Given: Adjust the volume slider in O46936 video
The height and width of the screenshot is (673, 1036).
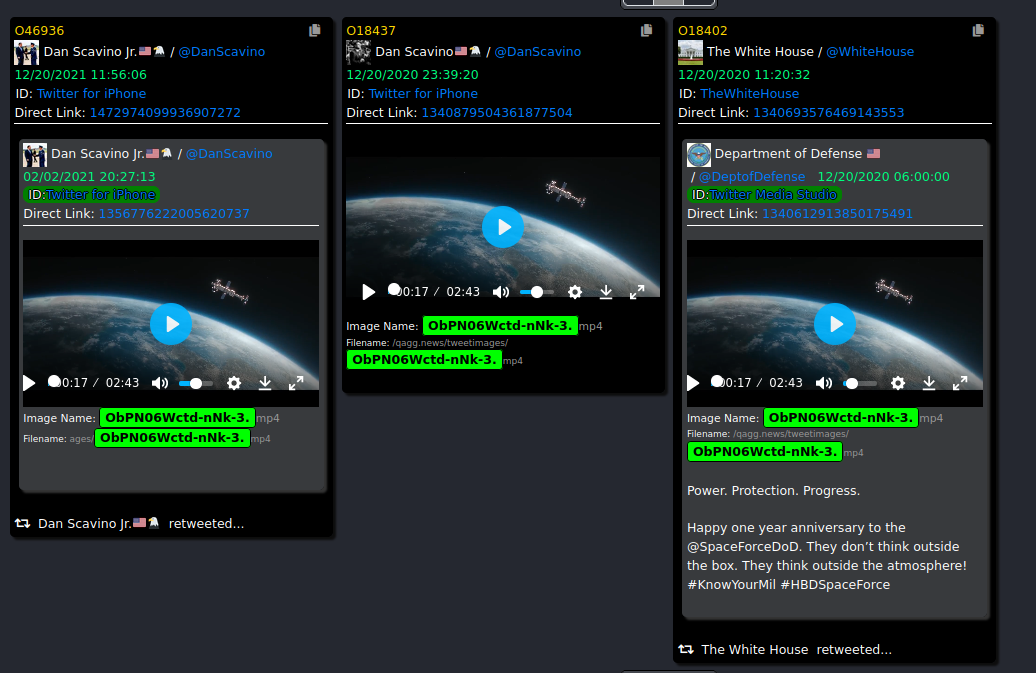Looking at the screenshot, I should [196, 384].
